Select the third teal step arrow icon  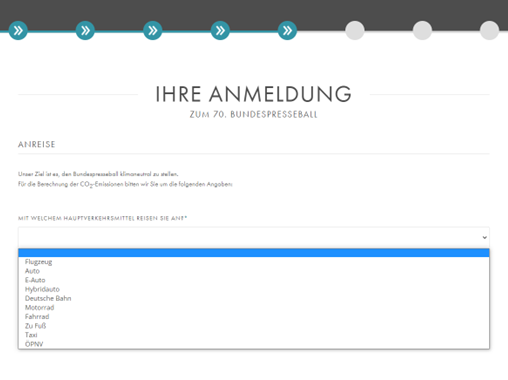pyautogui.click(x=153, y=31)
